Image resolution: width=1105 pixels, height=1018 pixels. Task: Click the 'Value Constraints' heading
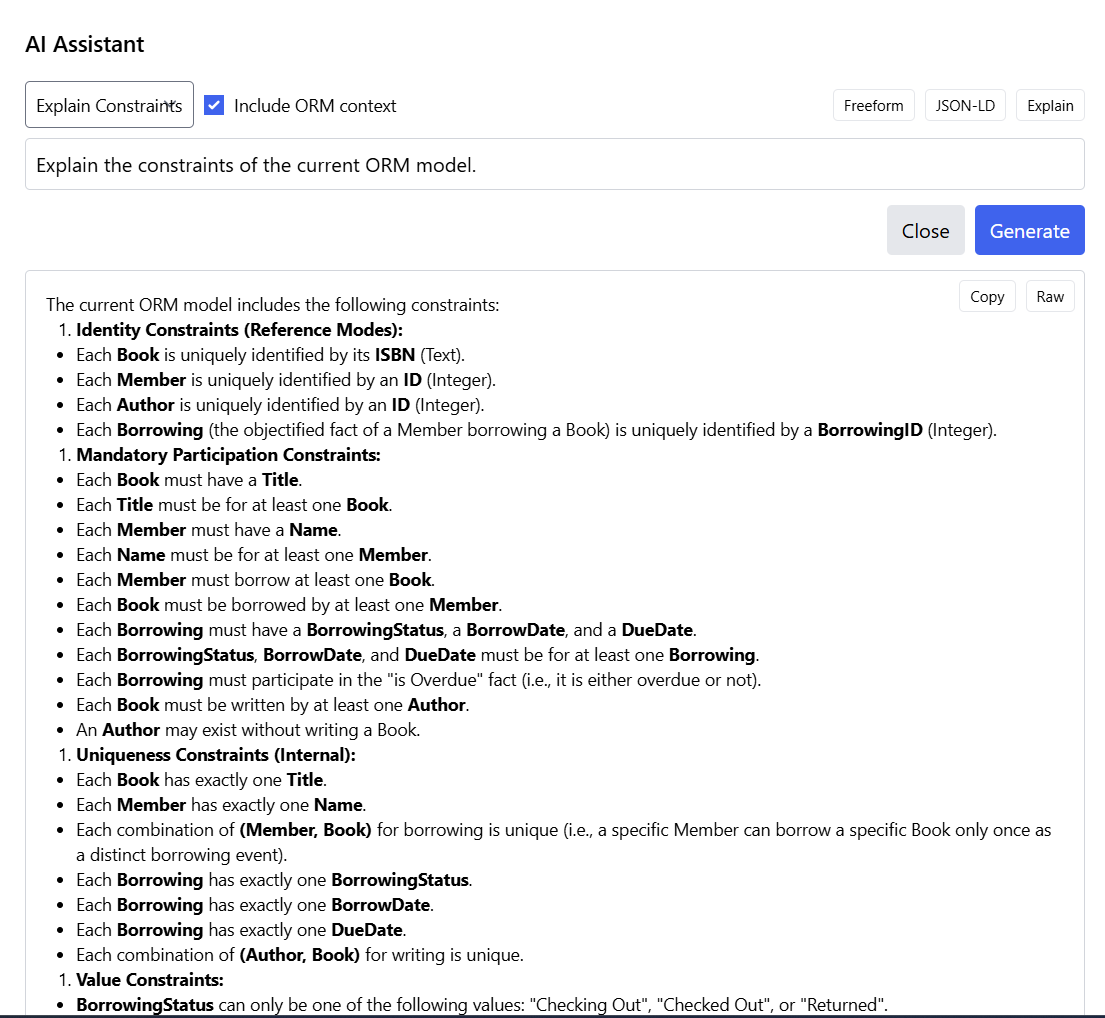click(150, 980)
